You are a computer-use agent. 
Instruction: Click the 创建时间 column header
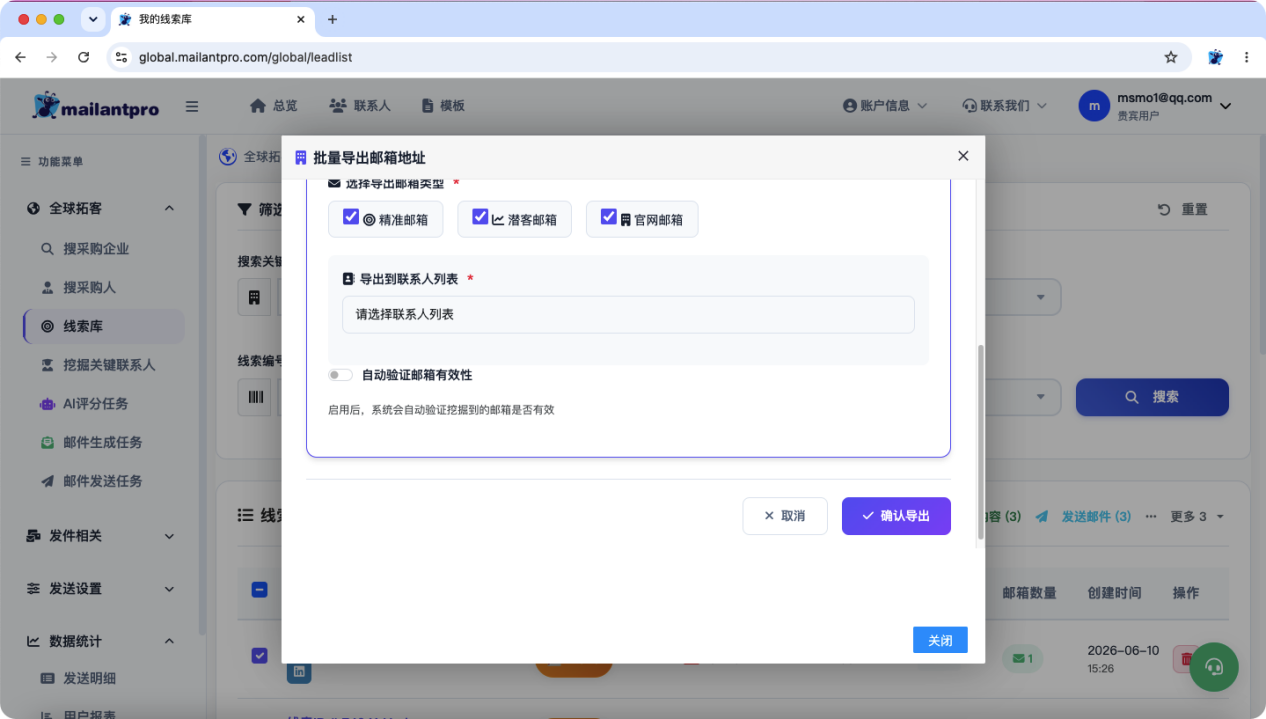click(1114, 593)
